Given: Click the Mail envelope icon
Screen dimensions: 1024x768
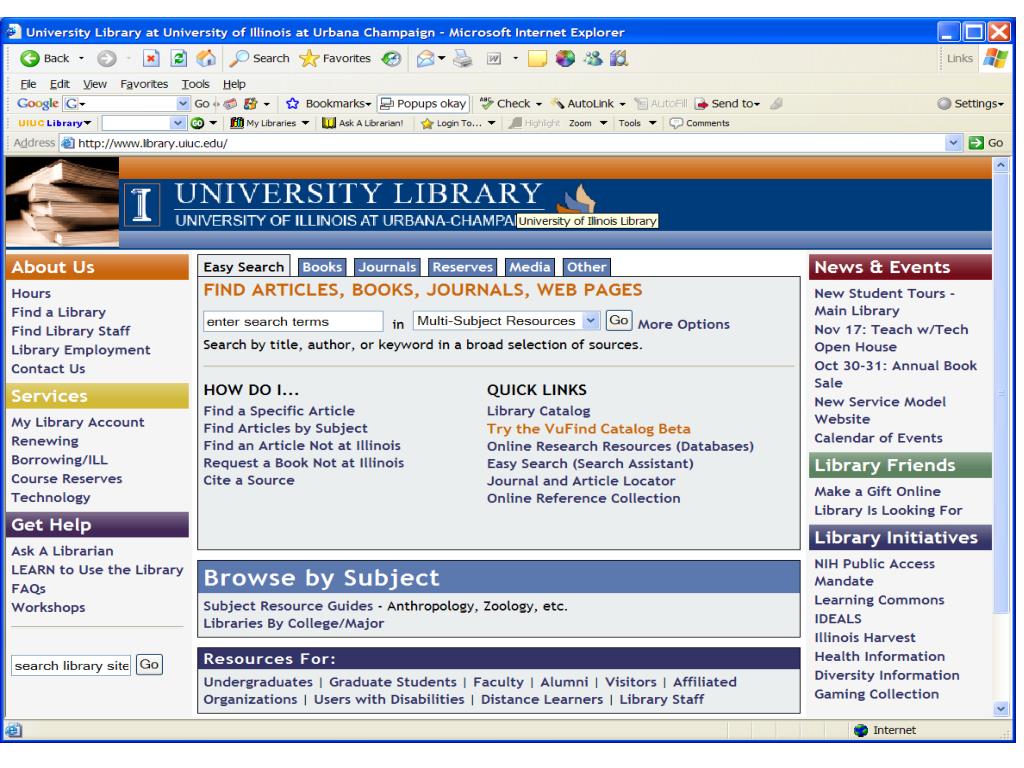Looking at the screenshot, I should click(x=426, y=59).
